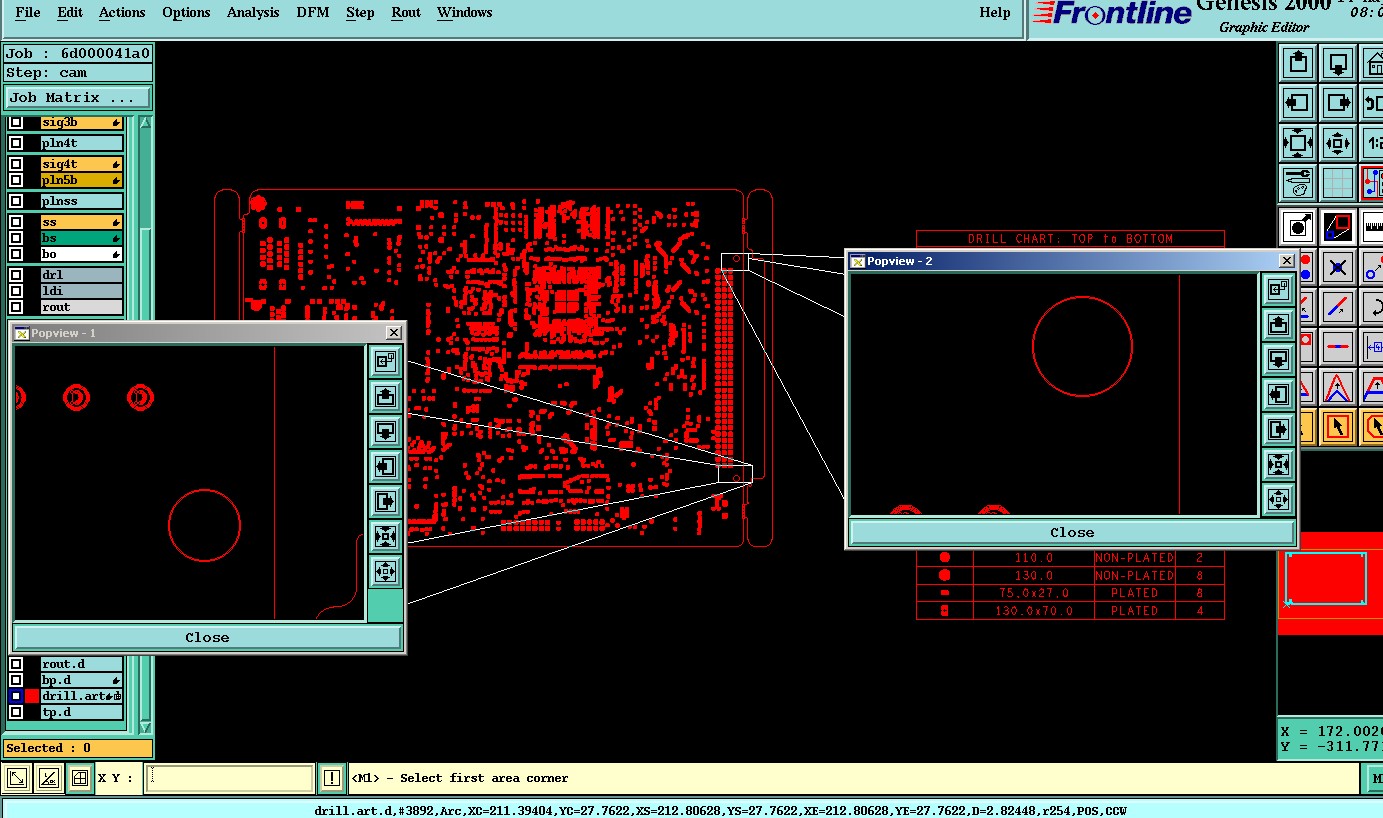This screenshot has height=818, width=1383.
Task: Toggle the grid display icon
Action: point(1338,183)
